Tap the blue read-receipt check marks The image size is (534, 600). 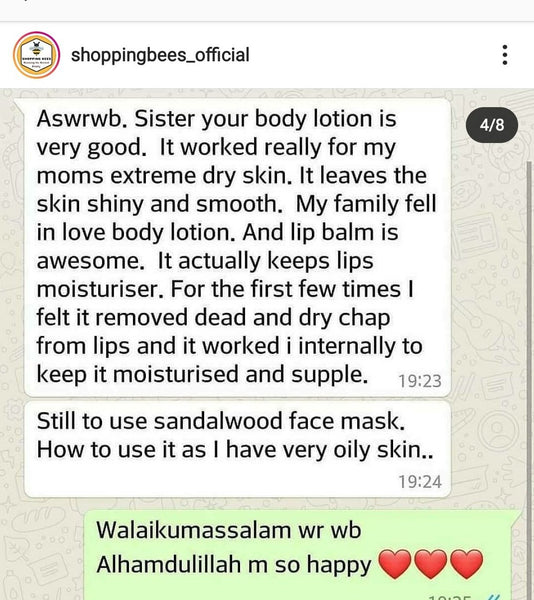pyautogui.click(x=490, y=597)
